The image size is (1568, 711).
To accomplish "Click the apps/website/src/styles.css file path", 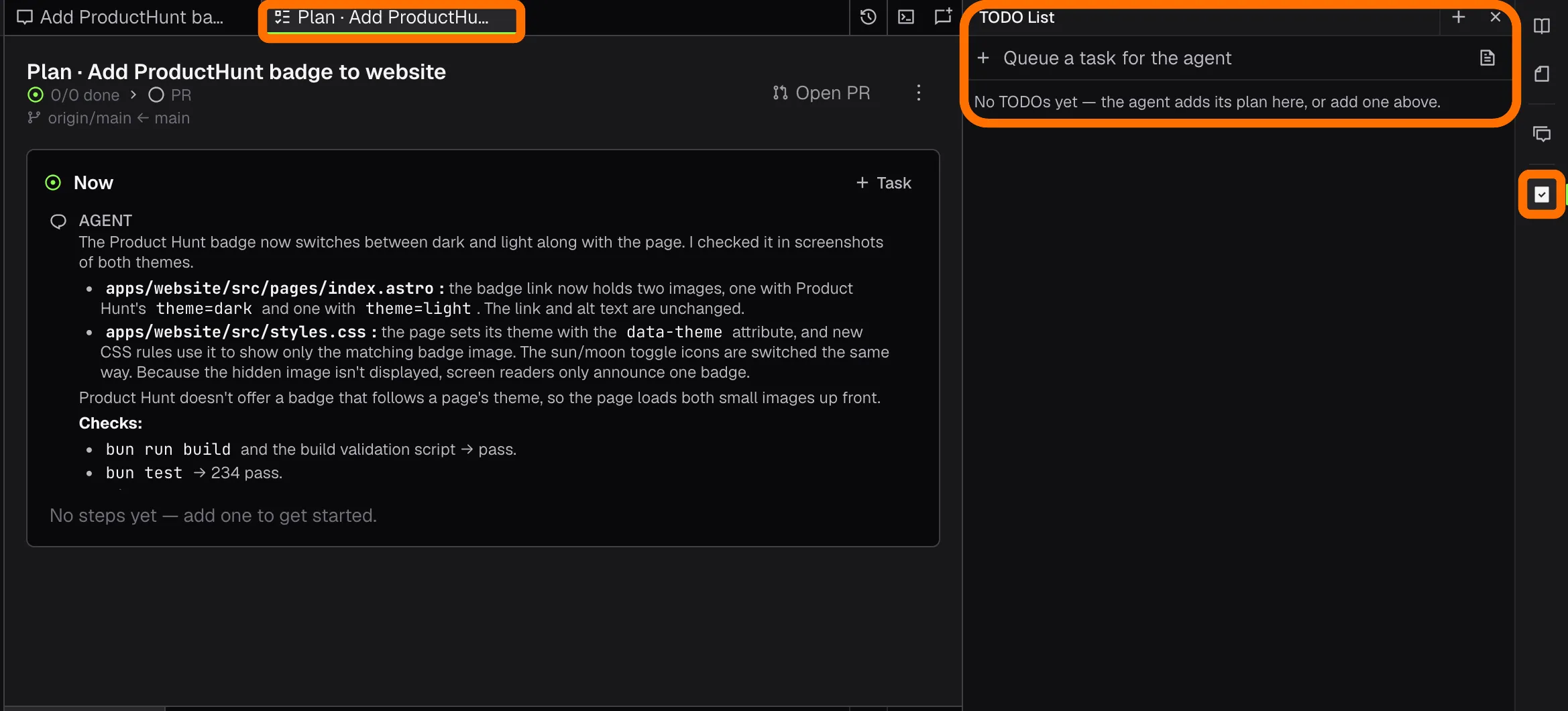I will point(236,332).
